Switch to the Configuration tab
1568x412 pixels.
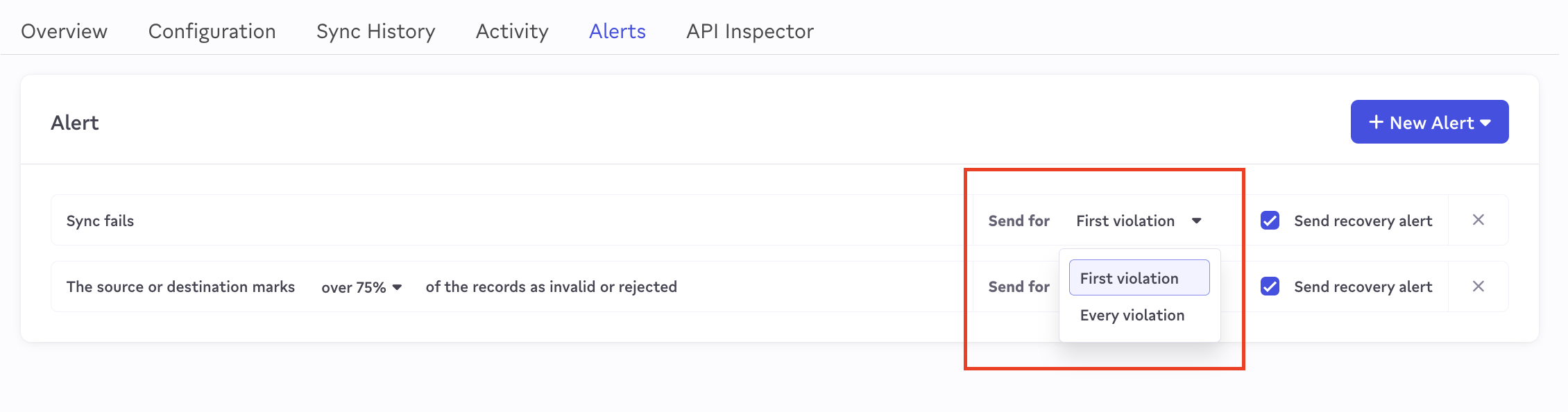(x=212, y=31)
